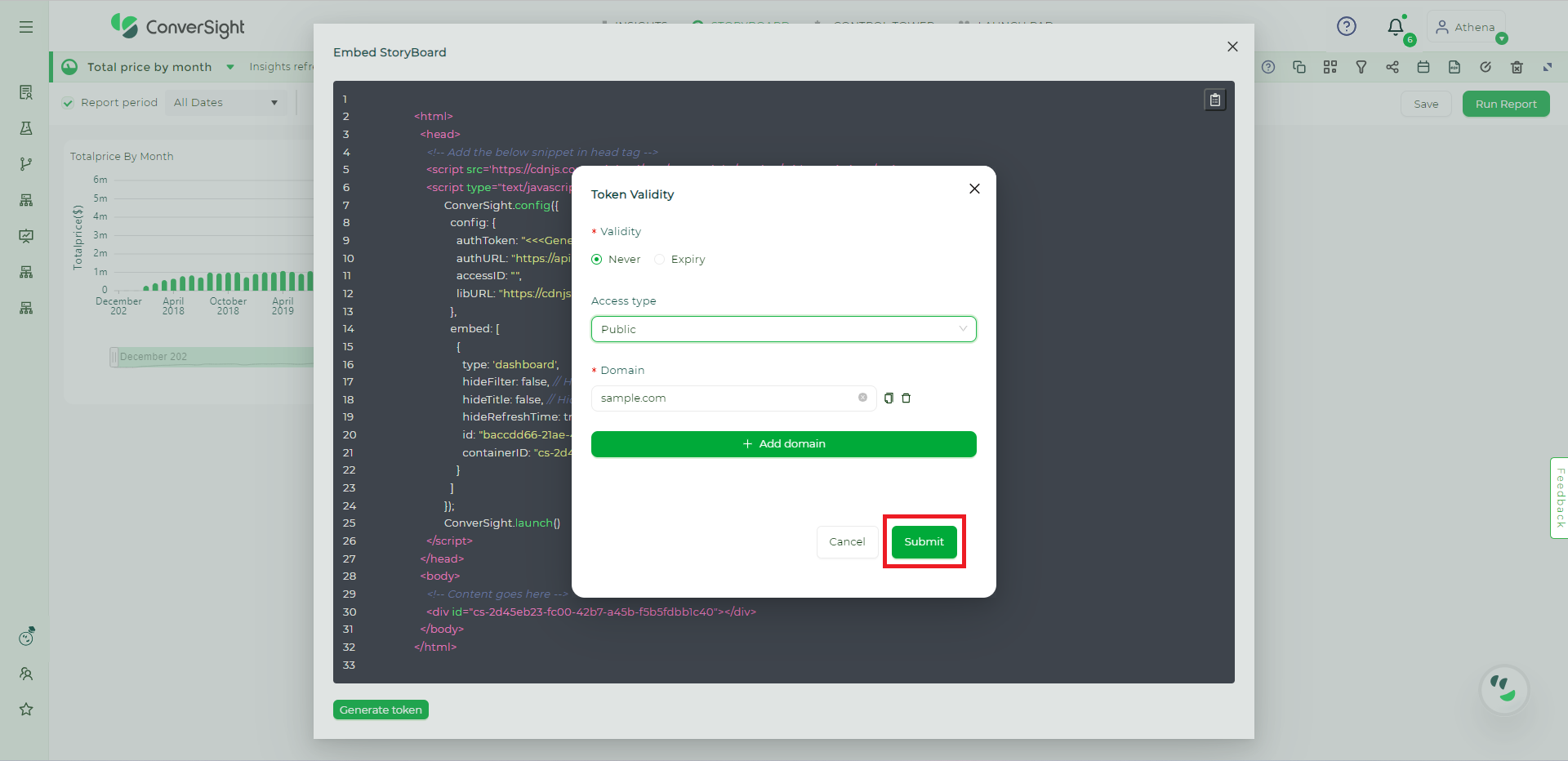Cancel the Token Validity dialog
1568x761 pixels.
click(x=847, y=542)
